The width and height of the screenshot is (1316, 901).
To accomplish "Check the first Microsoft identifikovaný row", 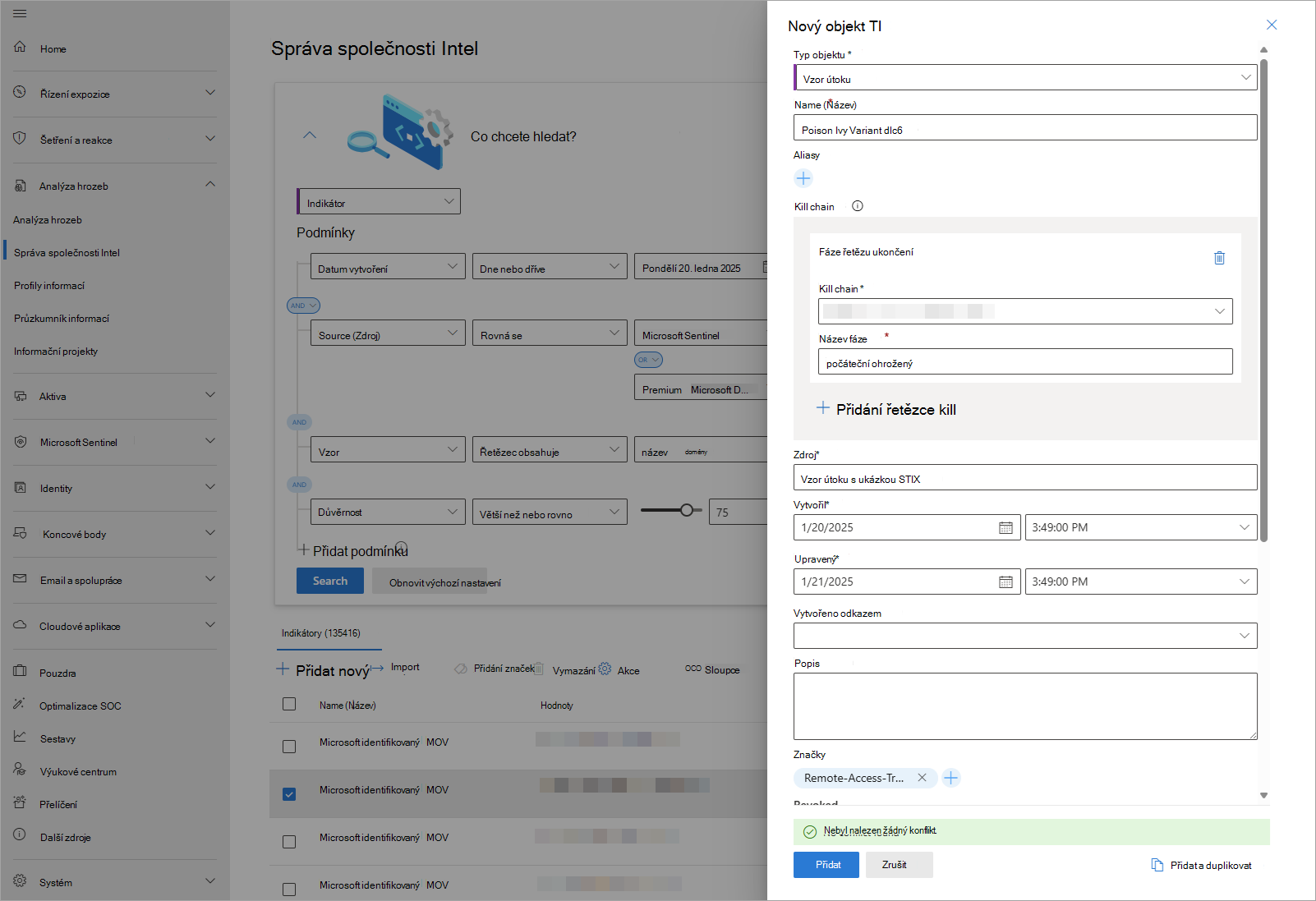I will [289, 747].
